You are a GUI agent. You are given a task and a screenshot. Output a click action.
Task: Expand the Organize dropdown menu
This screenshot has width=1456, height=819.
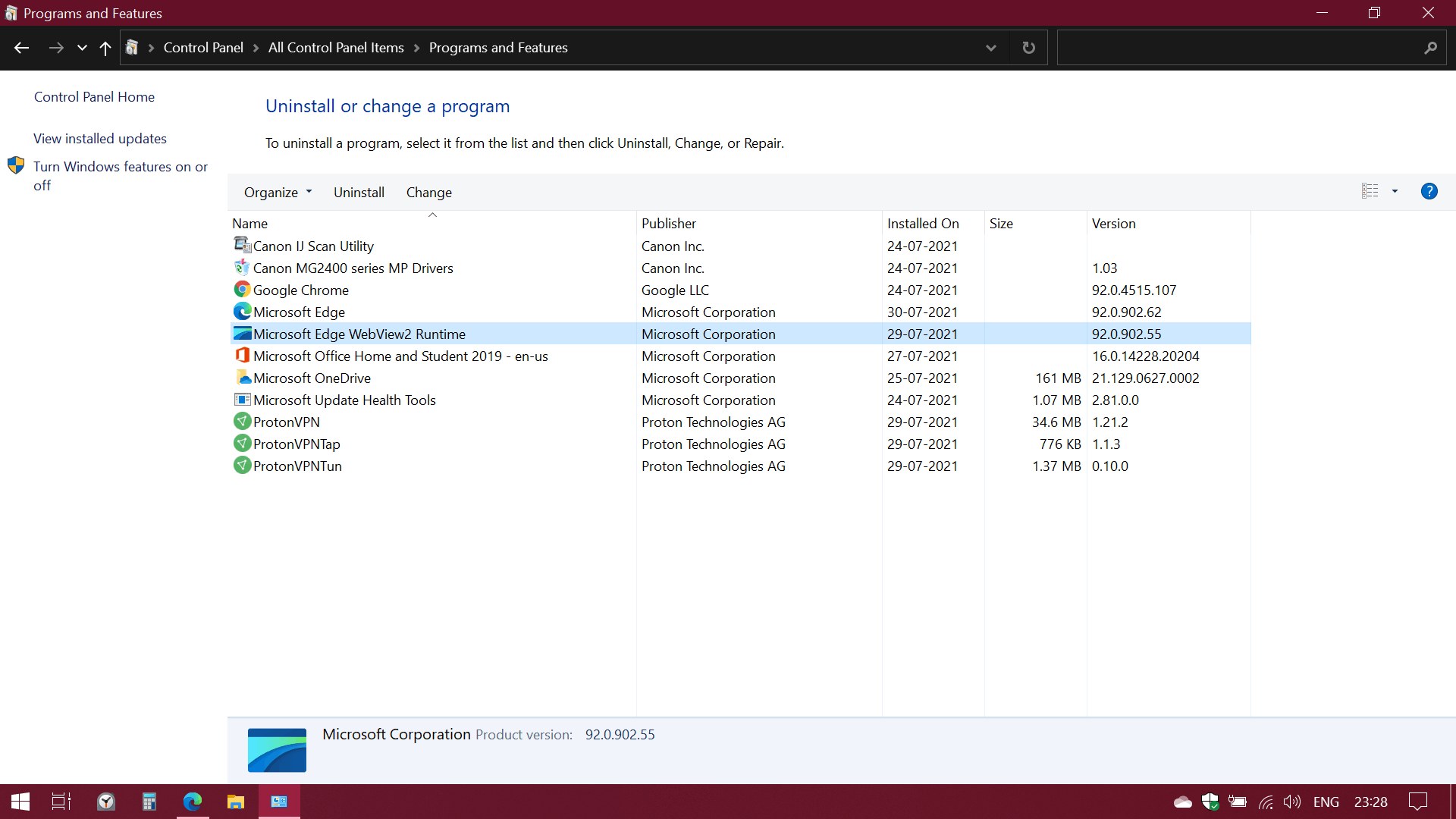pyautogui.click(x=278, y=193)
